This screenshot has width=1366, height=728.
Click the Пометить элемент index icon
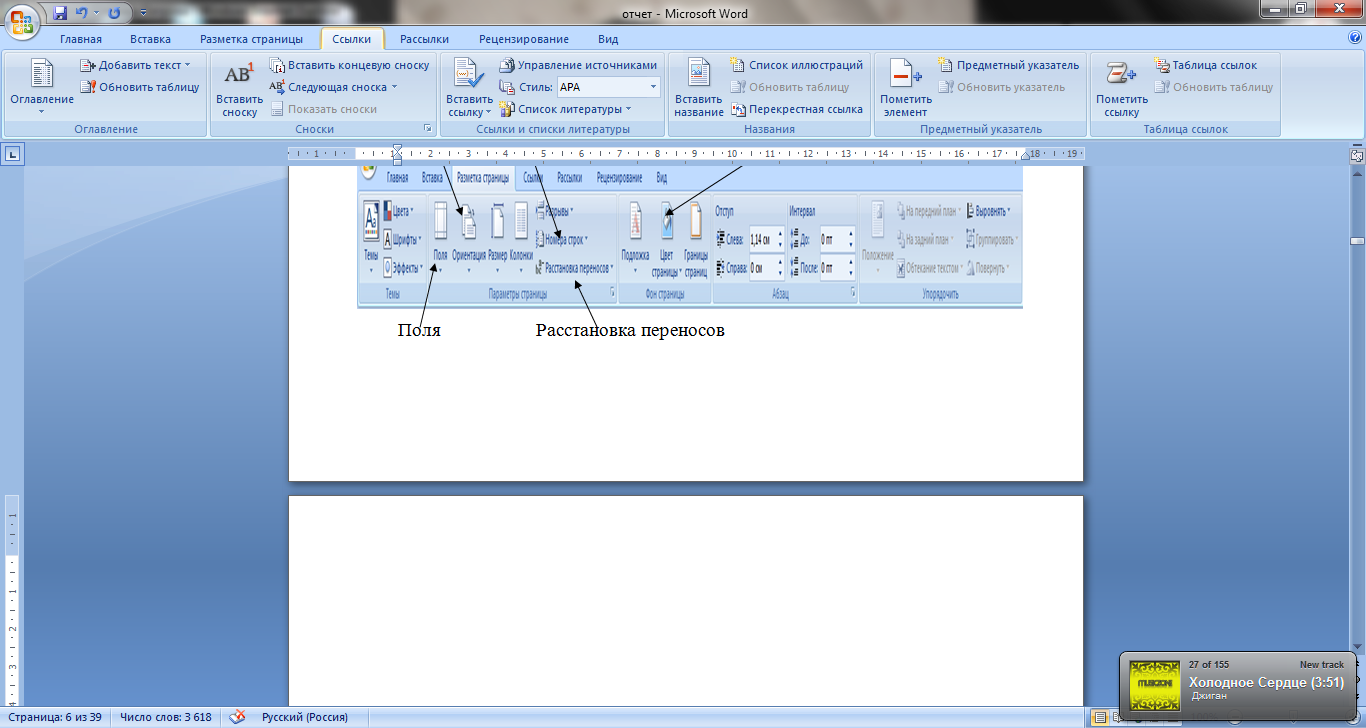(x=905, y=75)
